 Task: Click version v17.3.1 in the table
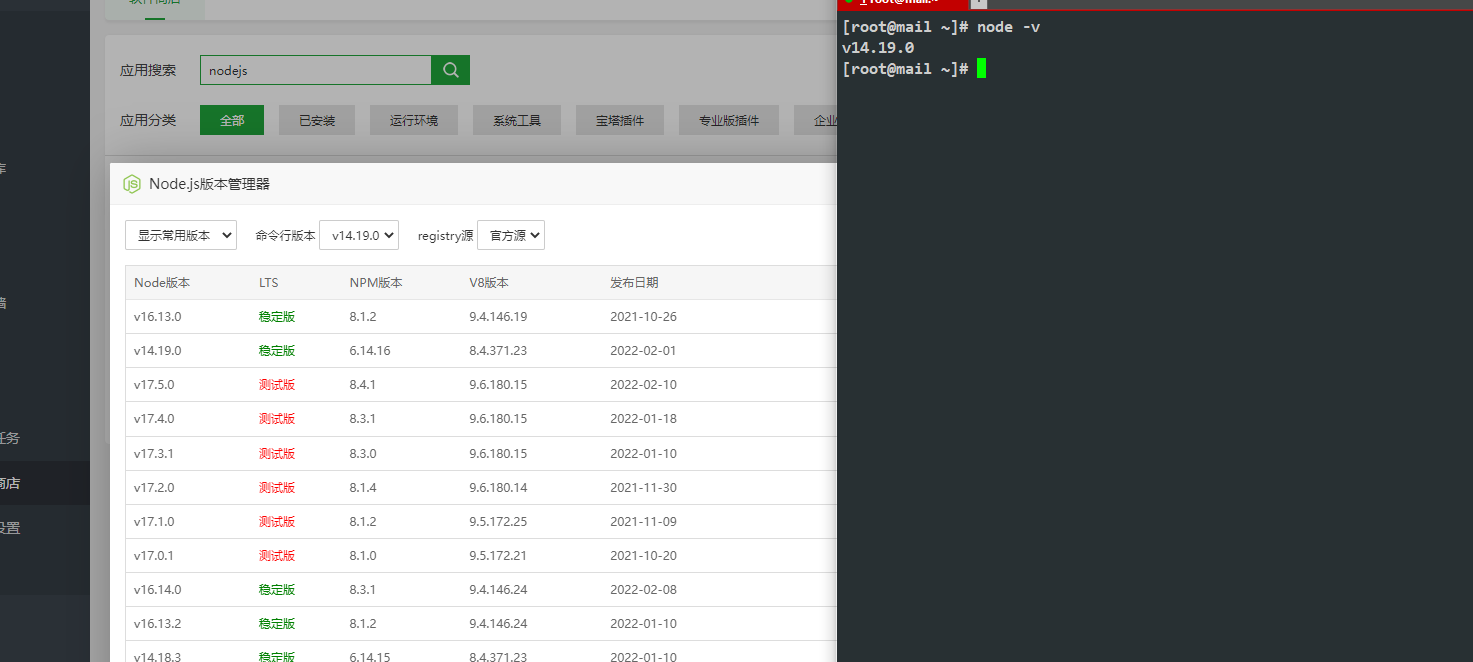pos(154,453)
